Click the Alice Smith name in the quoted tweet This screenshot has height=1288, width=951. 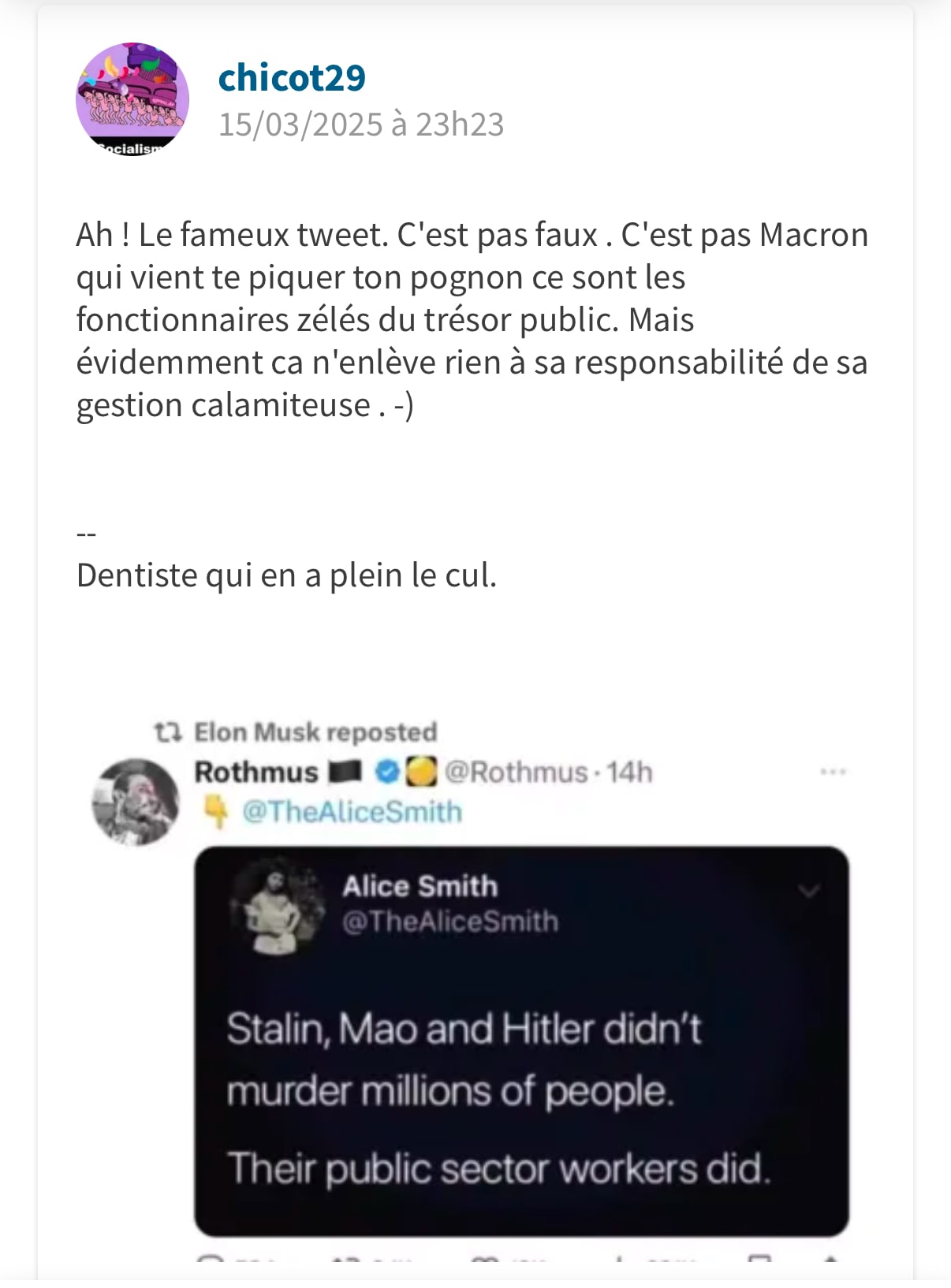click(420, 886)
